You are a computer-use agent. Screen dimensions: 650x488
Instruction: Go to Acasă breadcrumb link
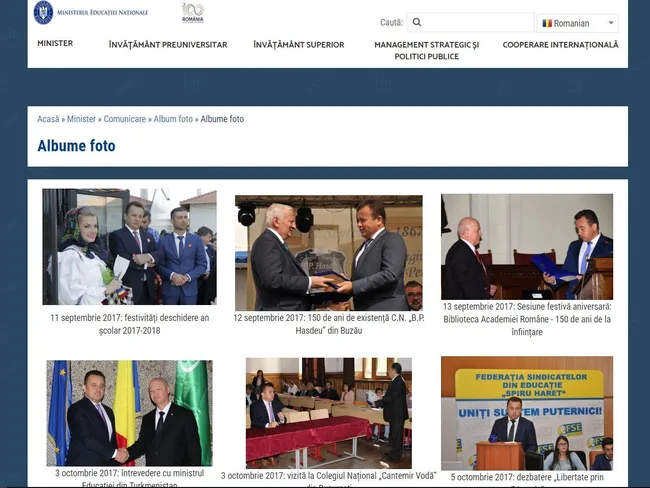48,119
